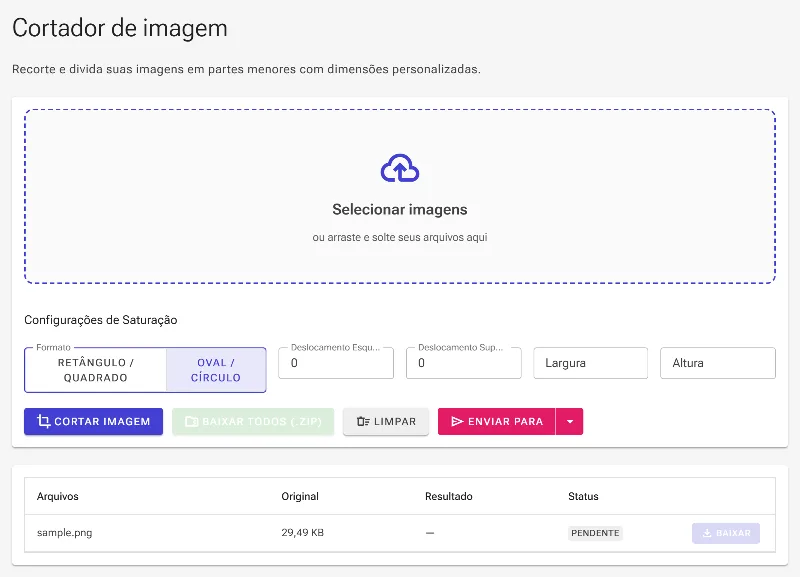The width and height of the screenshot is (800, 577).
Task: Click the Baixar button for sample.png
Action: pyautogui.click(x=726, y=533)
